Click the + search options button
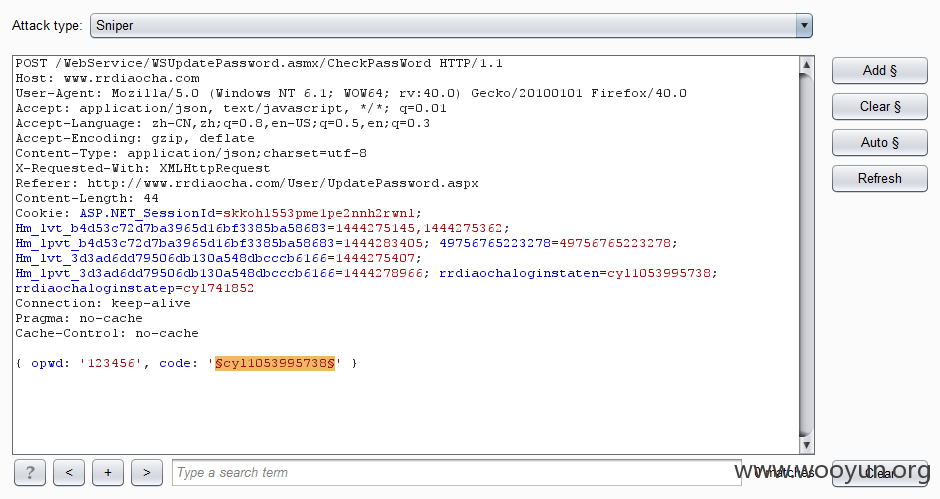The width and height of the screenshot is (940, 499). tap(108, 473)
